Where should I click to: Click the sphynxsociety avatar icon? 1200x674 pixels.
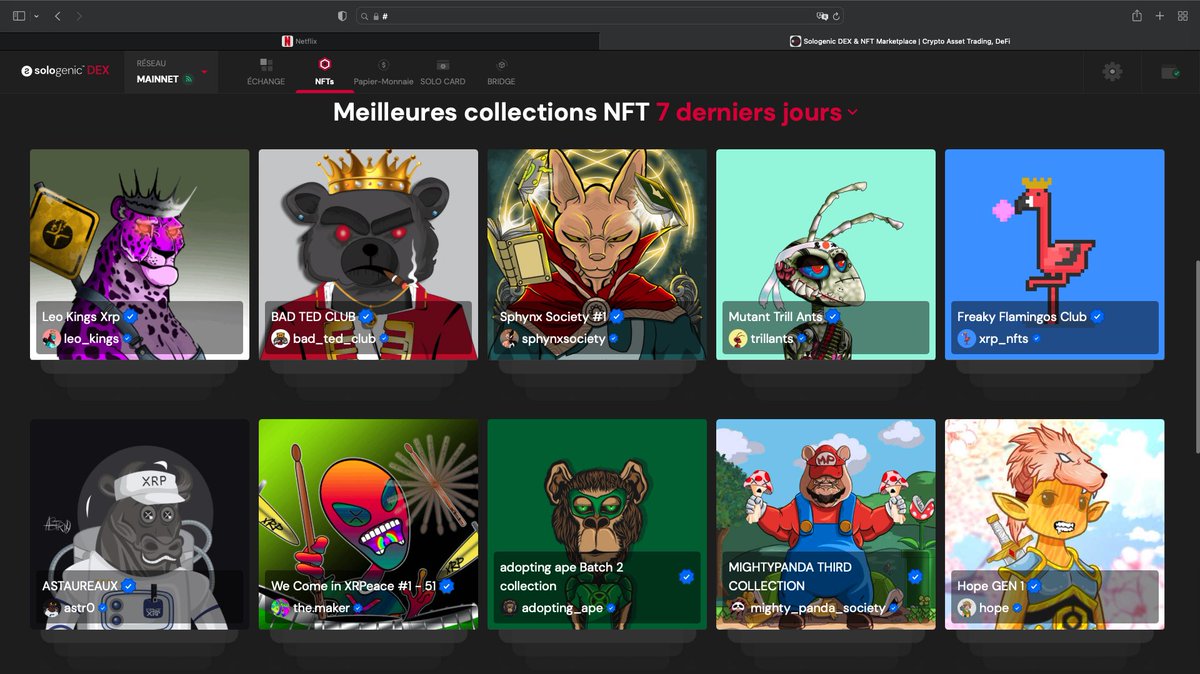pos(509,339)
